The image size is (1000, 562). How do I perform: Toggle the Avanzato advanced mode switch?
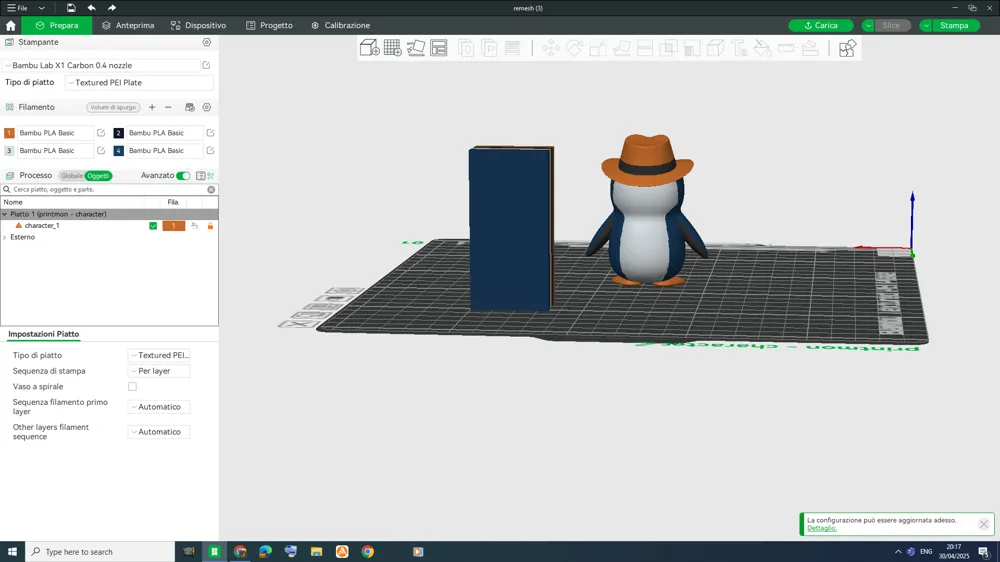click(183, 175)
